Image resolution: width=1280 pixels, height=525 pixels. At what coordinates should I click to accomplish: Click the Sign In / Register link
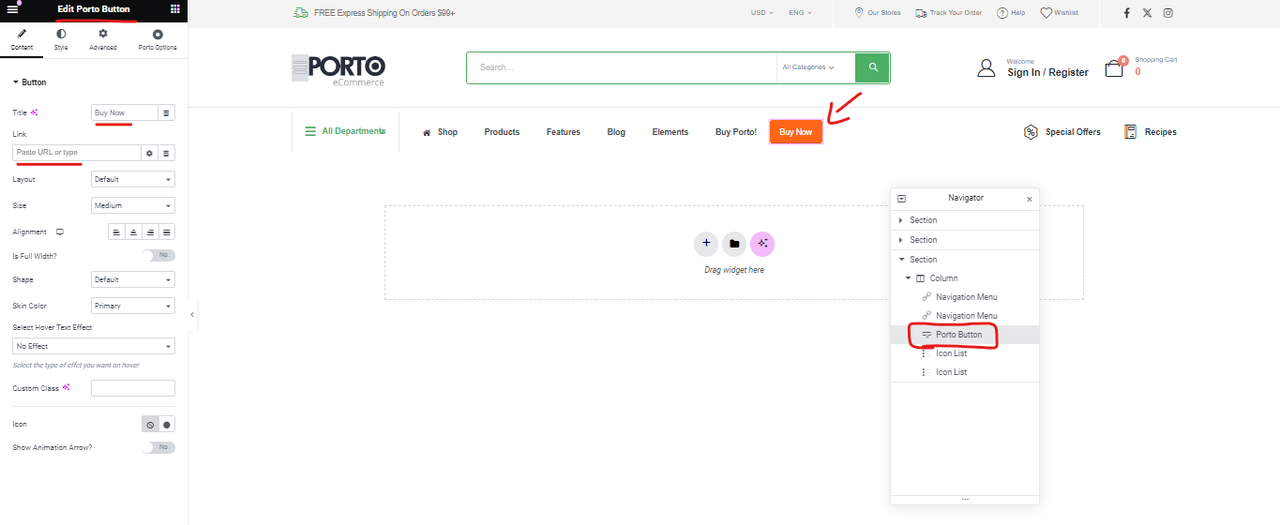point(1047,72)
